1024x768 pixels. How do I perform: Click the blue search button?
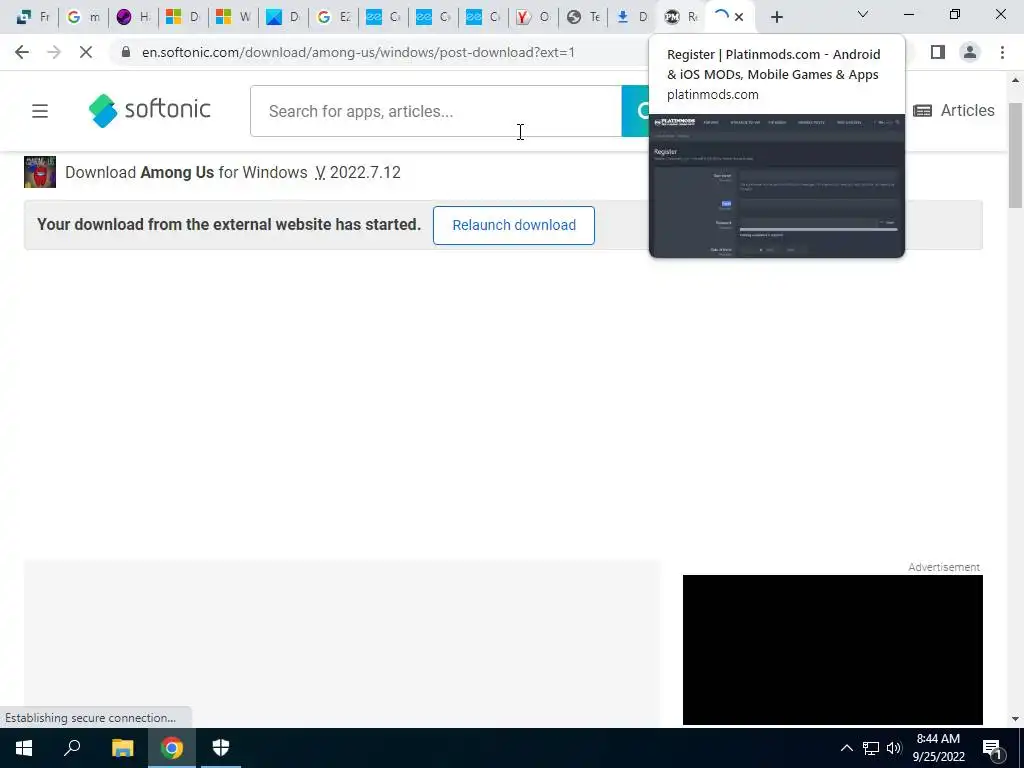(635, 111)
